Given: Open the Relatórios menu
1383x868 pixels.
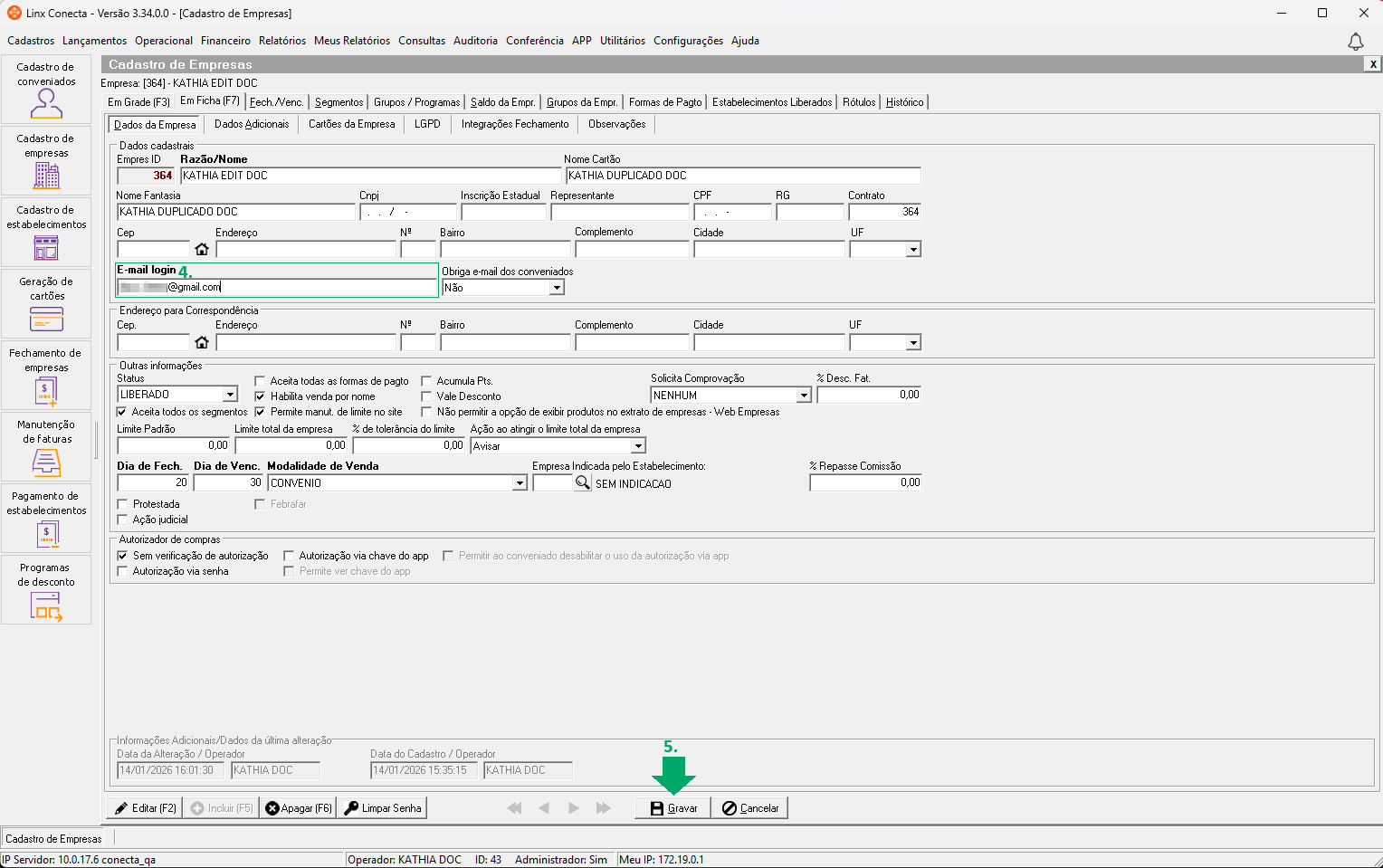Looking at the screenshot, I should (282, 41).
